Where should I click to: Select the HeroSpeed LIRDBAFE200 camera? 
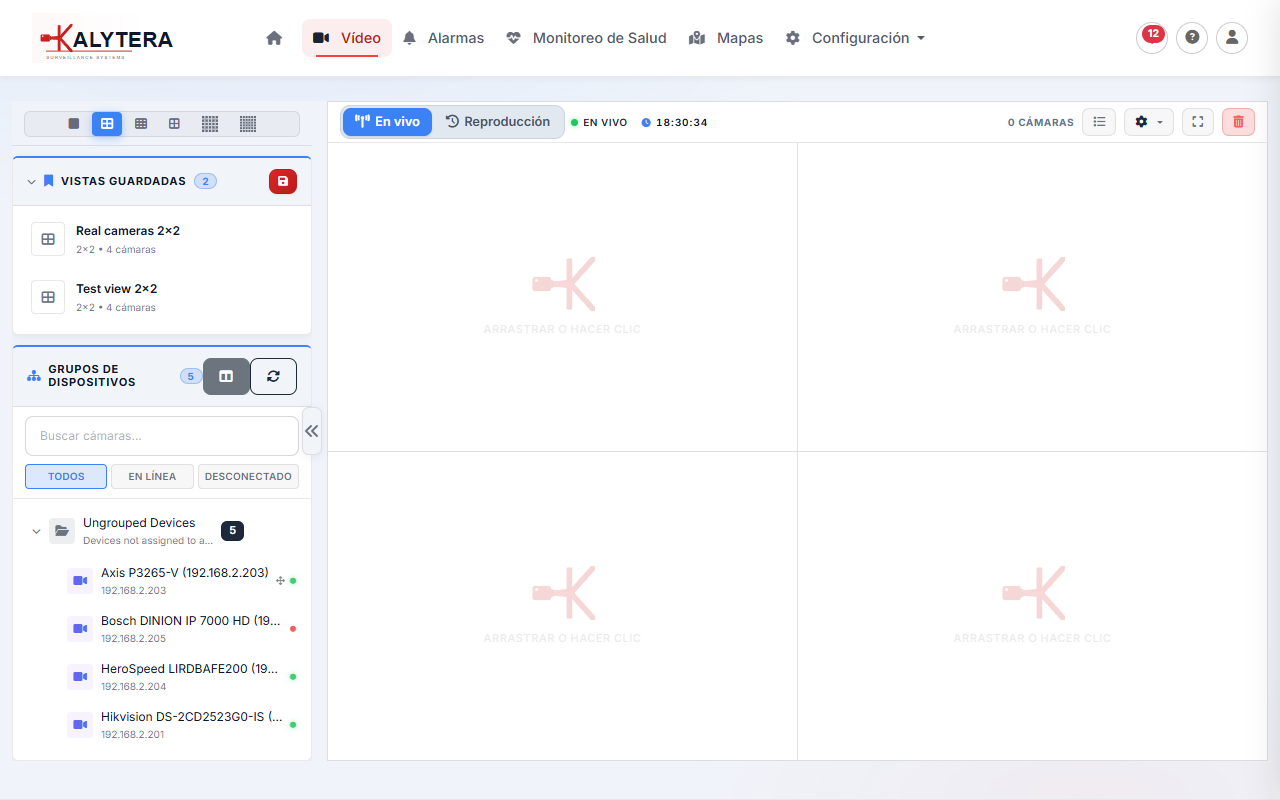tap(182, 677)
